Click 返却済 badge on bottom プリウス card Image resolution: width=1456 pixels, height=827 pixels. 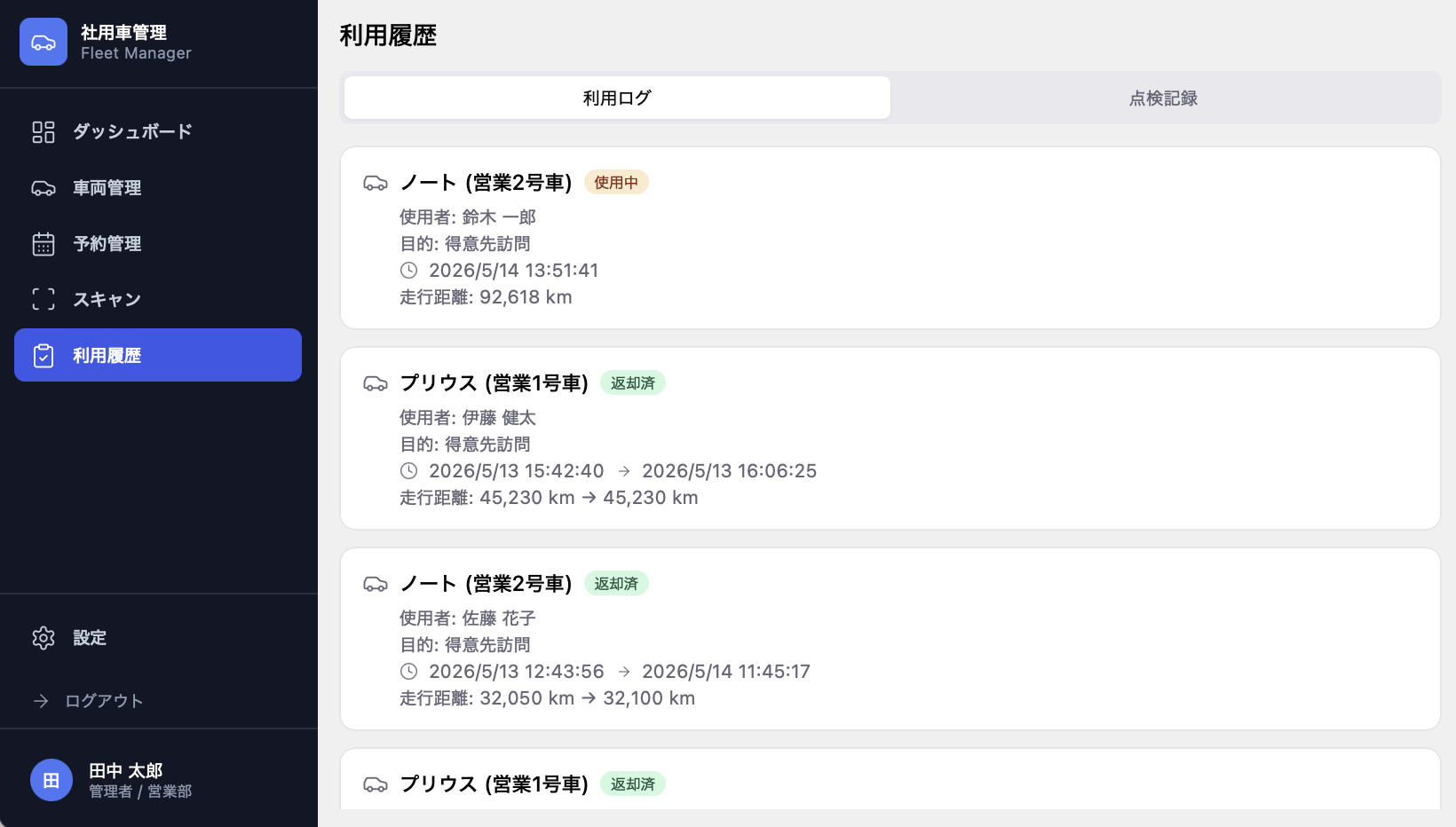pyautogui.click(x=633, y=784)
